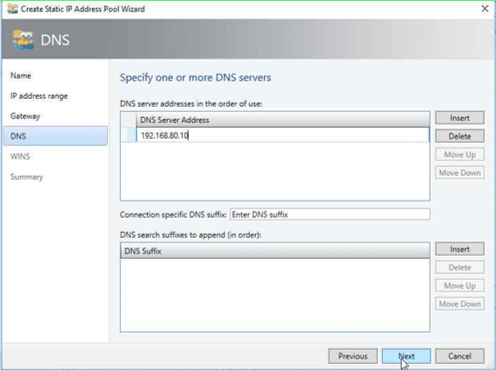This screenshot has height=370, width=496.
Task: Go to the Name wizard step
Action: (21, 76)
